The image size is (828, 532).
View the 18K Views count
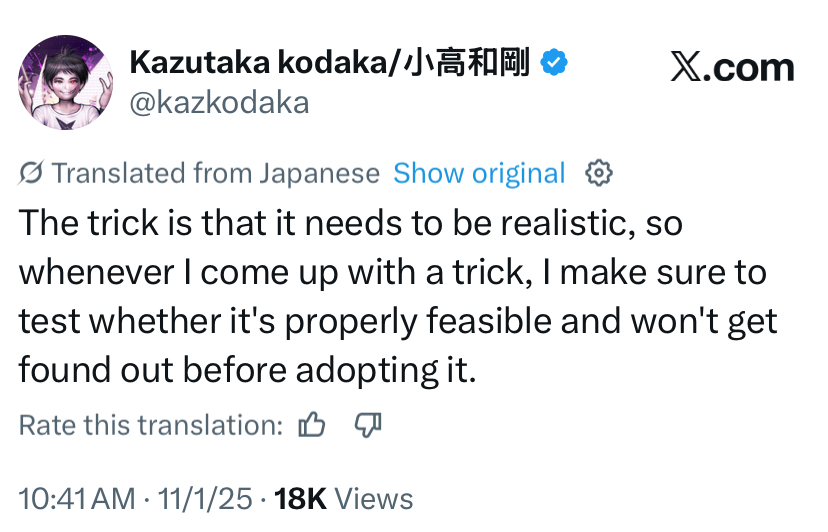(x=343, y=498)
